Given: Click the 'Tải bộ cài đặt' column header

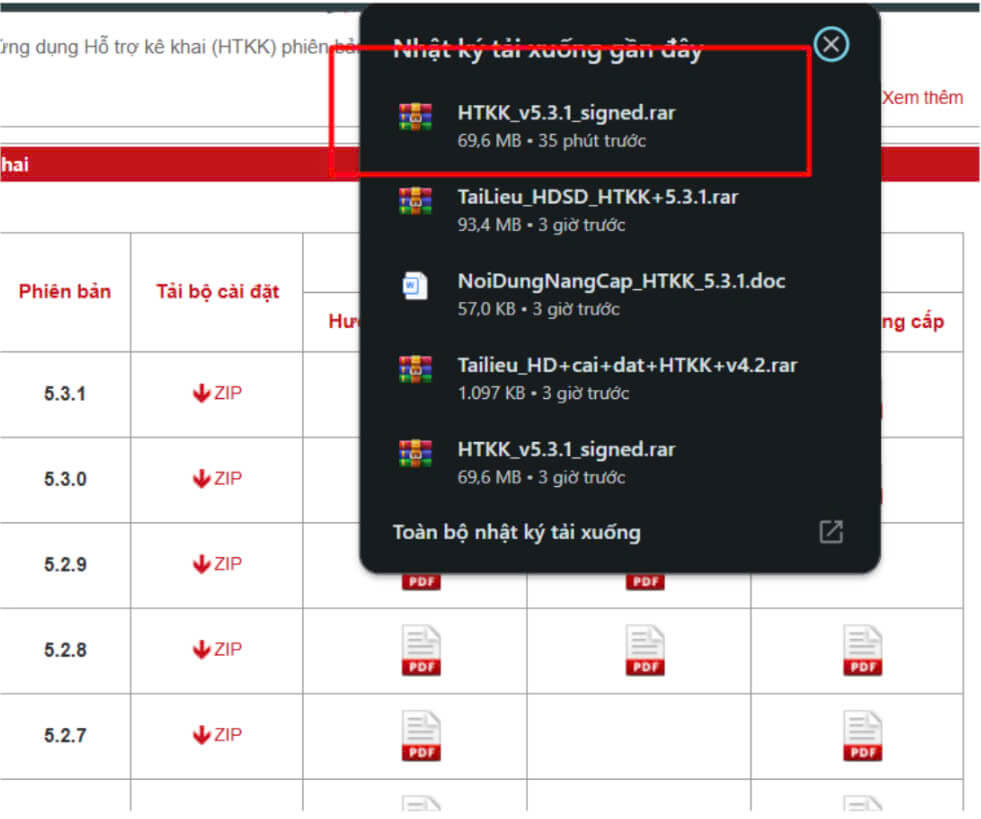Looking at the screenshot, I should click(x=217, y=292).
